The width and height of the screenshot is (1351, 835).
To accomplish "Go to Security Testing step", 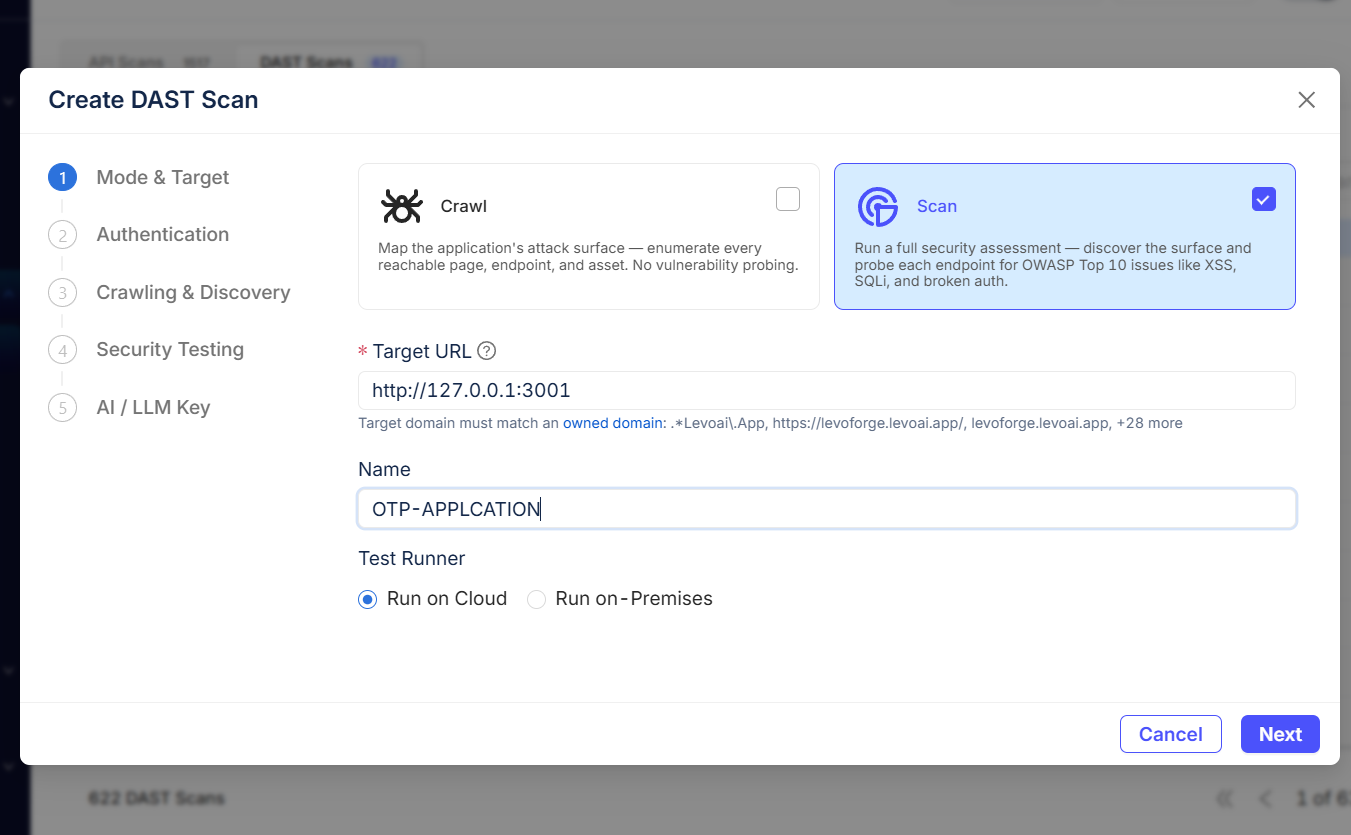I will pyautogui.click(x=170, y=349).
